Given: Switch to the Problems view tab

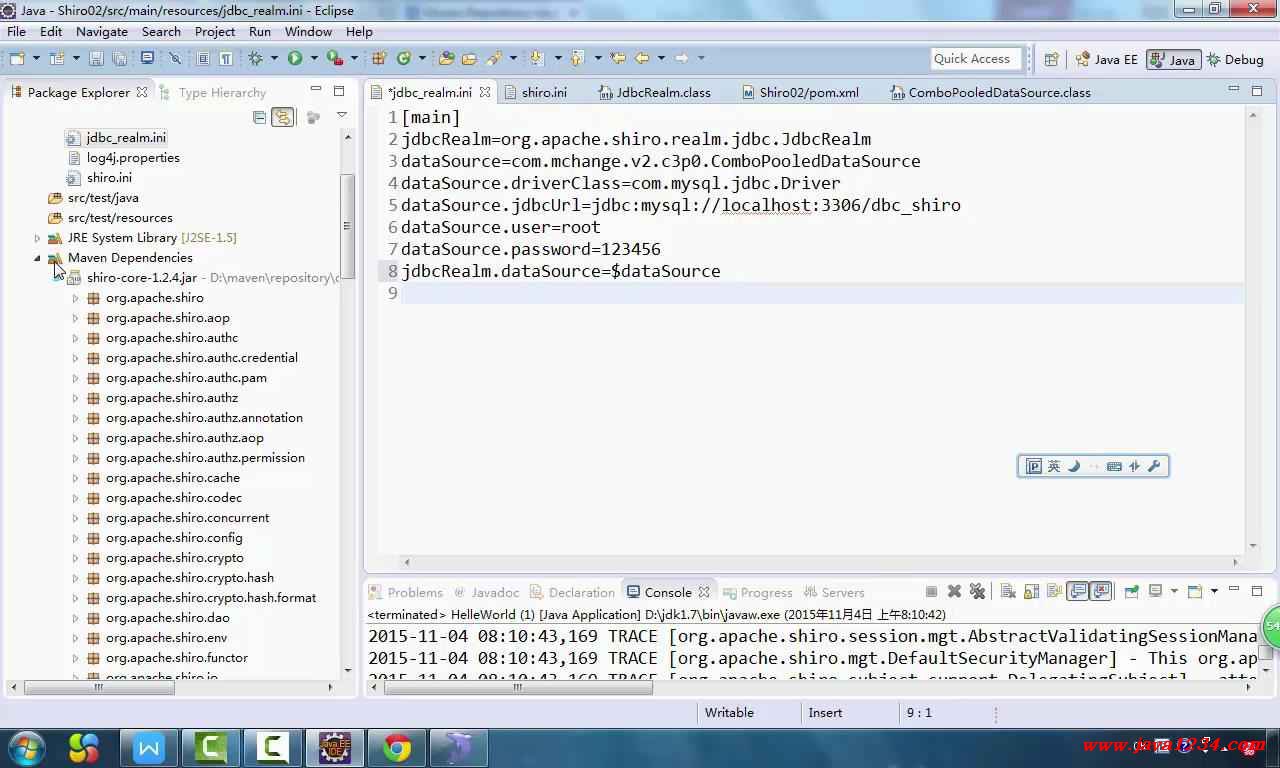Looking at the screenshot, I should click(406, 592).
